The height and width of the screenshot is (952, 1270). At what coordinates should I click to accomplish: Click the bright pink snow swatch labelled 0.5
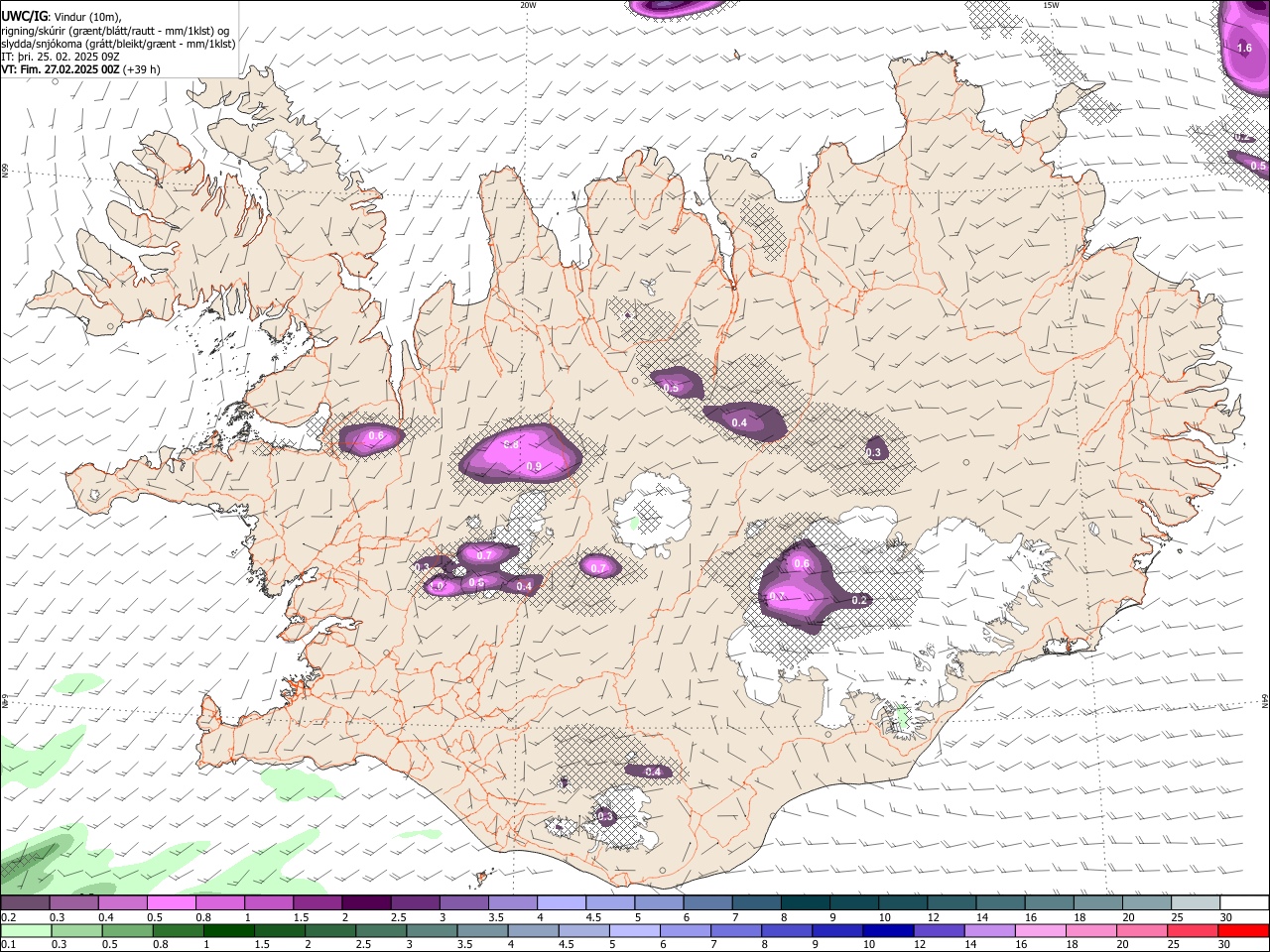171,902
